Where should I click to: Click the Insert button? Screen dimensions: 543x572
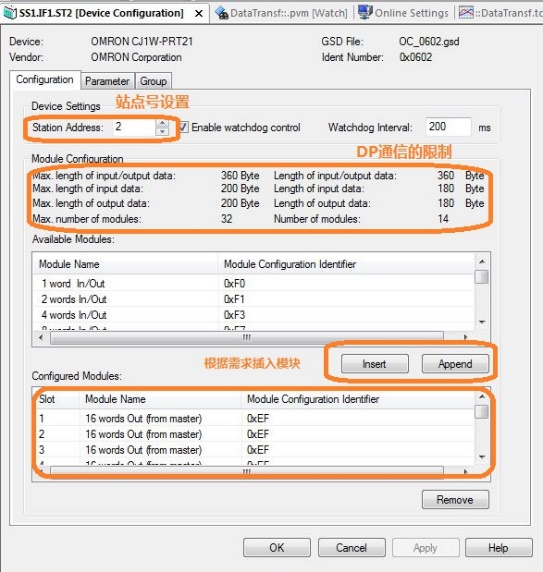point(375,364)
